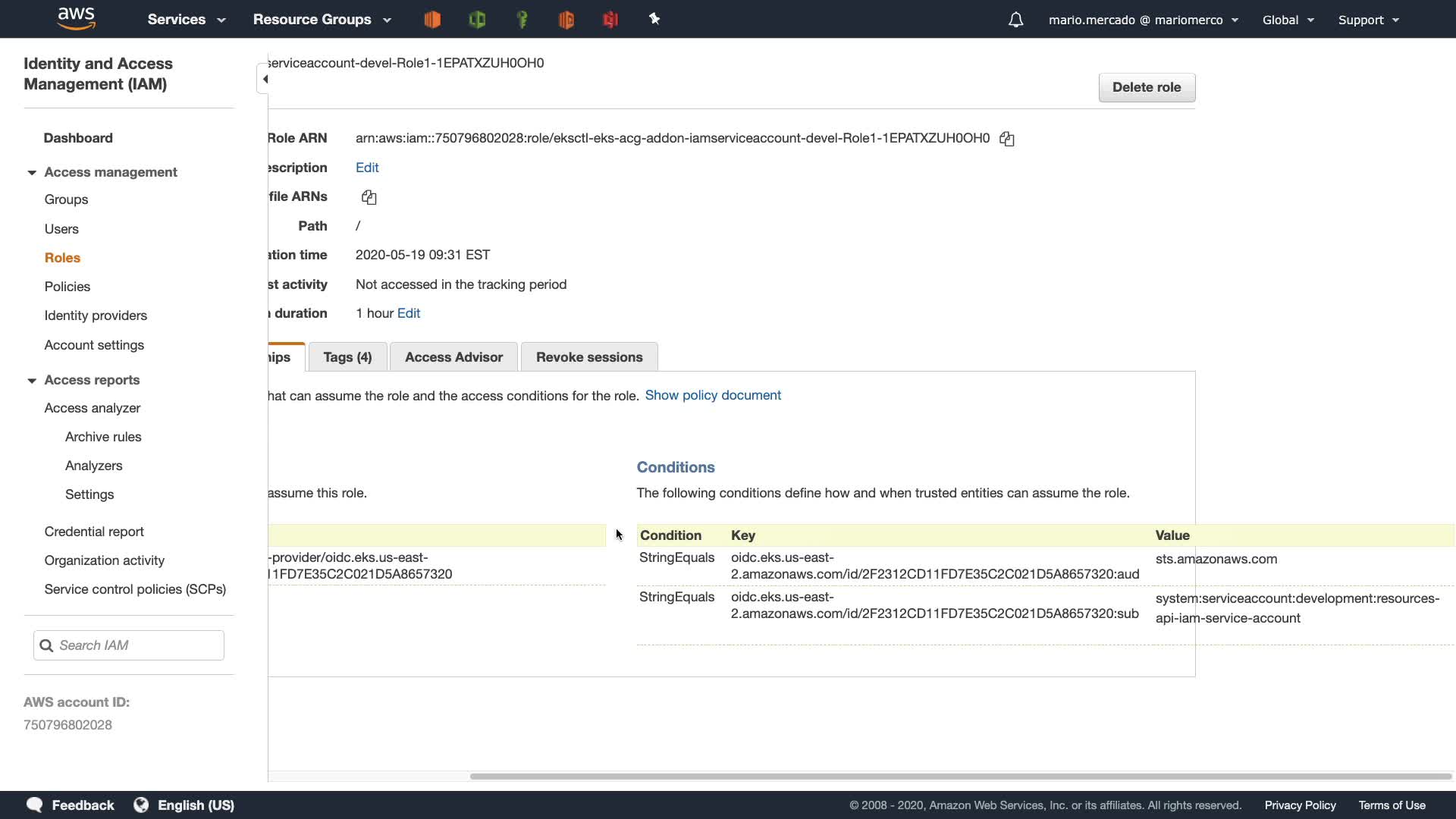Screen dimensions: 1456x819
Task: Click the first orange service shortcut icon
Action: tap(432, 20)
